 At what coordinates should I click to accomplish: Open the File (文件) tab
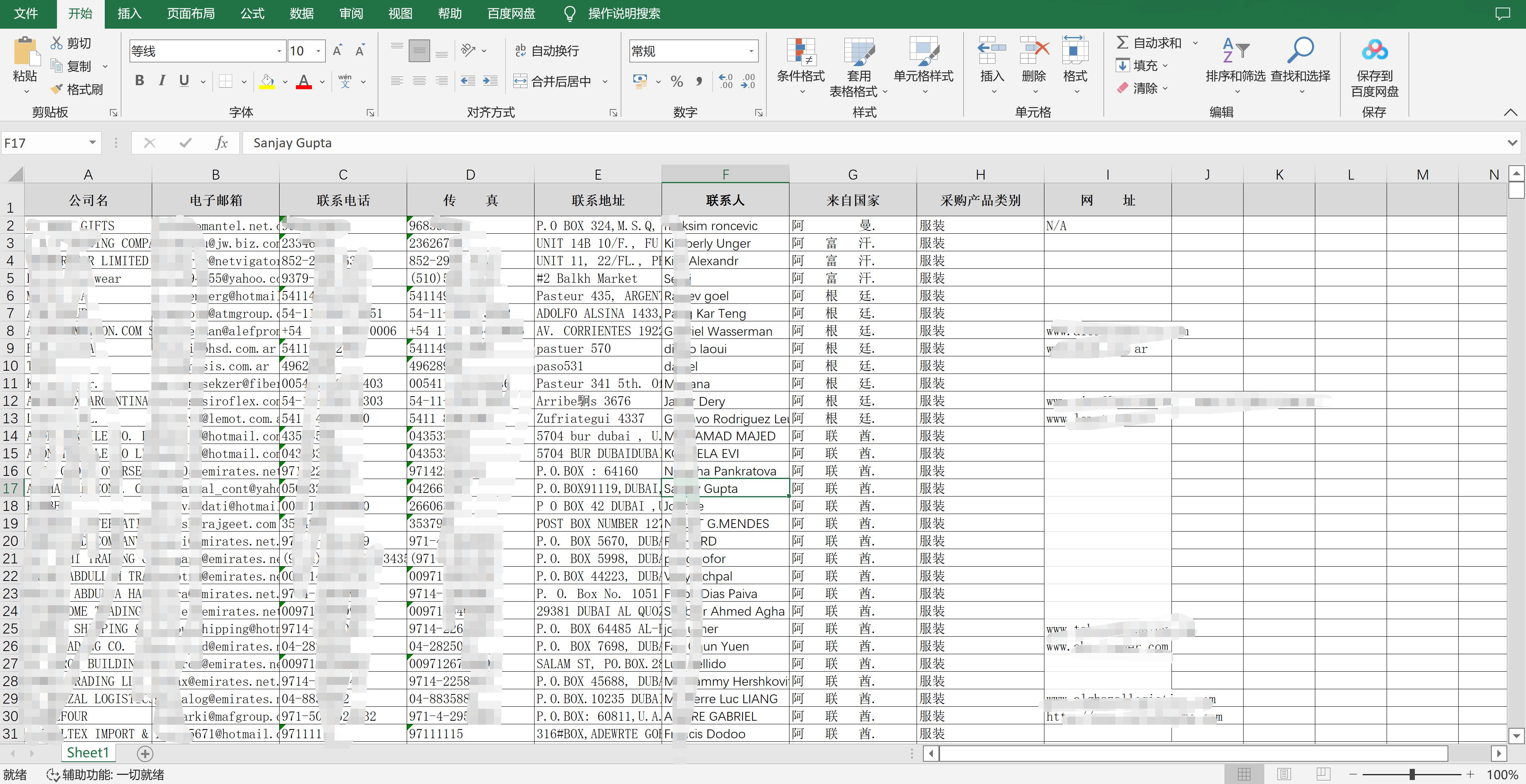[x=25, y=14]
